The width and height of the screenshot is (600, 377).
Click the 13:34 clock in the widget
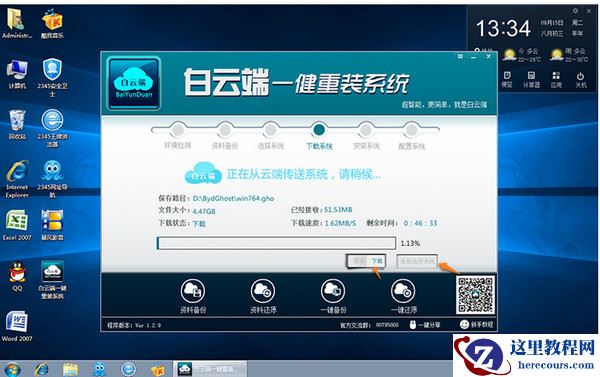click(503, 28)
